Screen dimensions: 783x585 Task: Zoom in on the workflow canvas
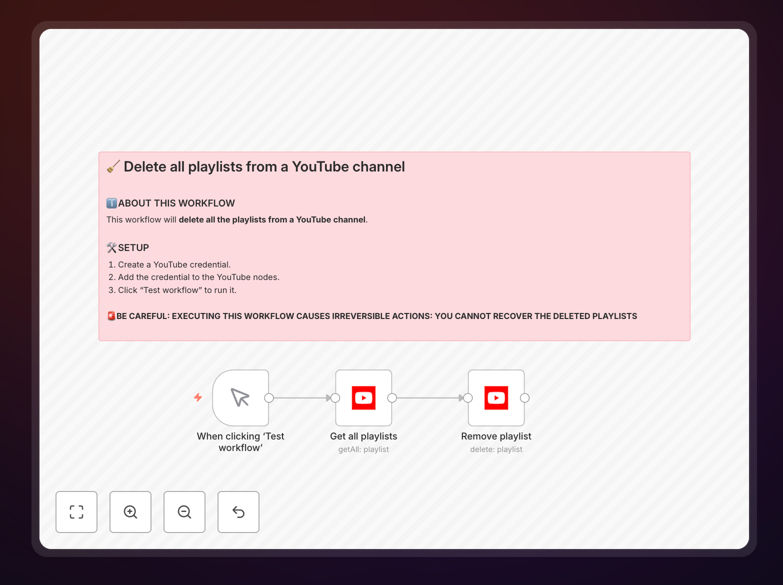click(x=130, y=512)
